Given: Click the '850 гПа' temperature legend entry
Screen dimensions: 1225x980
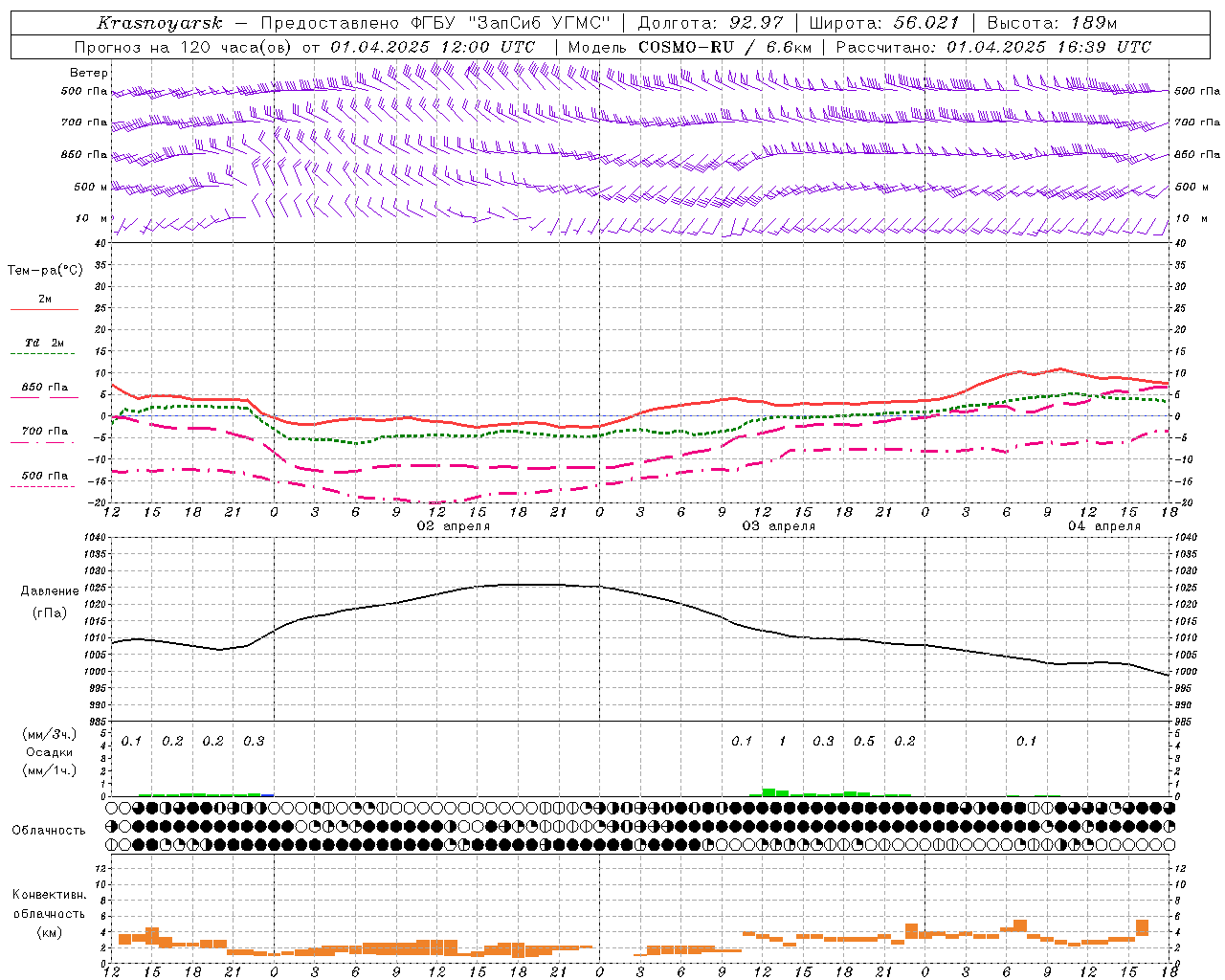Looking at the screenshot, I should pos(44,388).
